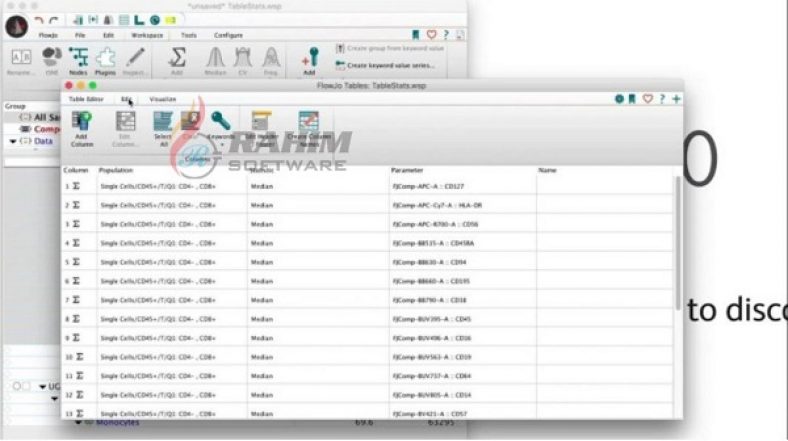The image size is (788, 441).
Task: Click the Redo arrow in the workspace window
Action: [x=54, y=20]
